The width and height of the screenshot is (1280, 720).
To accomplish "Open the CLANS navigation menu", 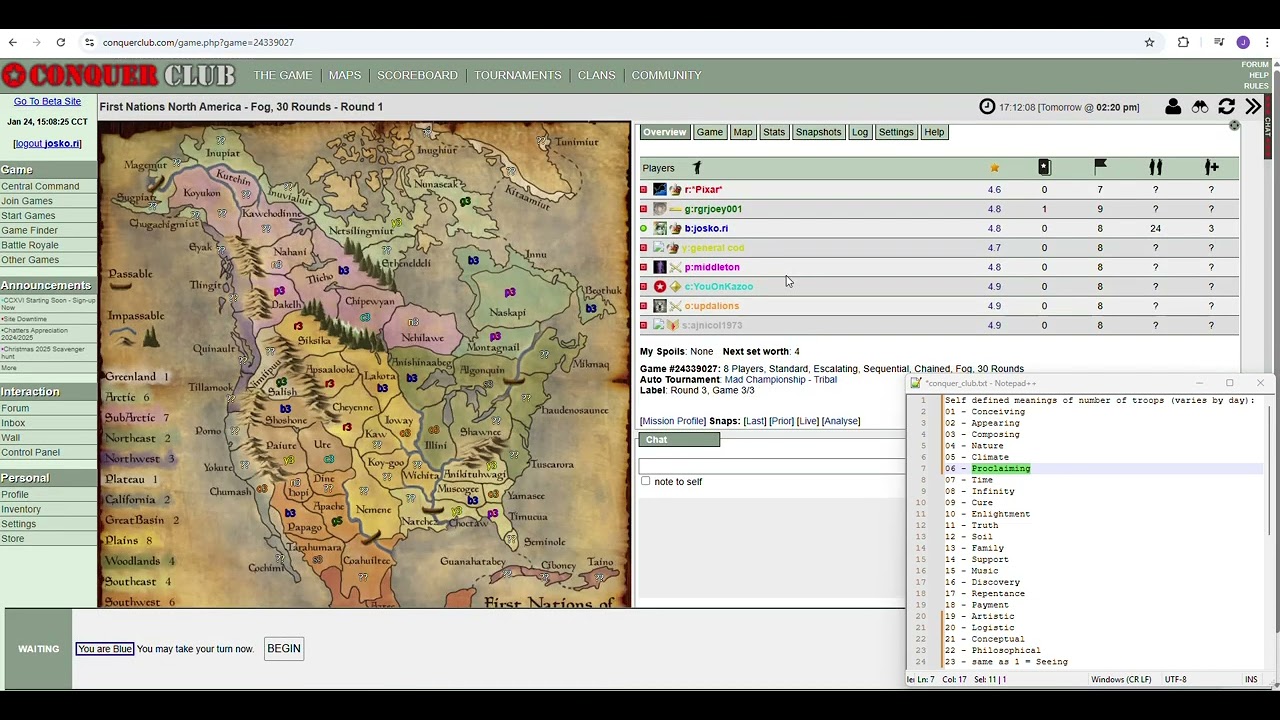I will [x=596, y=75].
